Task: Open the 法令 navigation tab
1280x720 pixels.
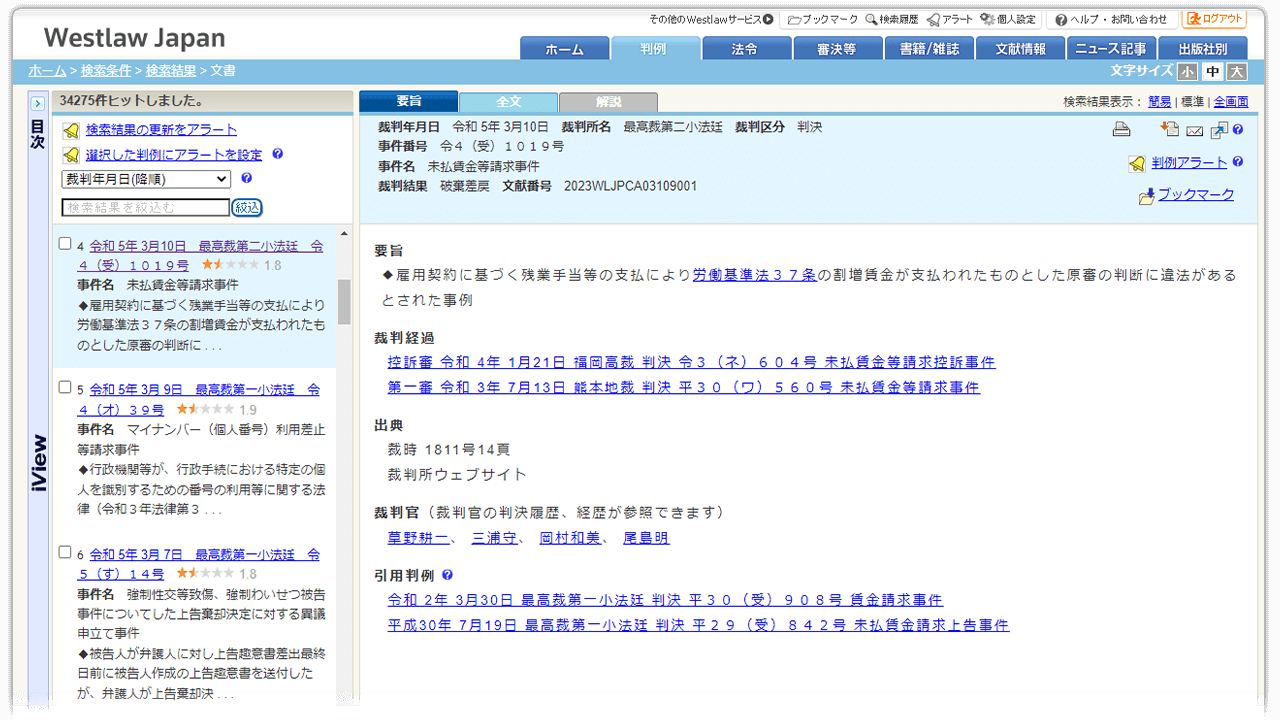Action: pyautogui.click(x=746, y=47)
